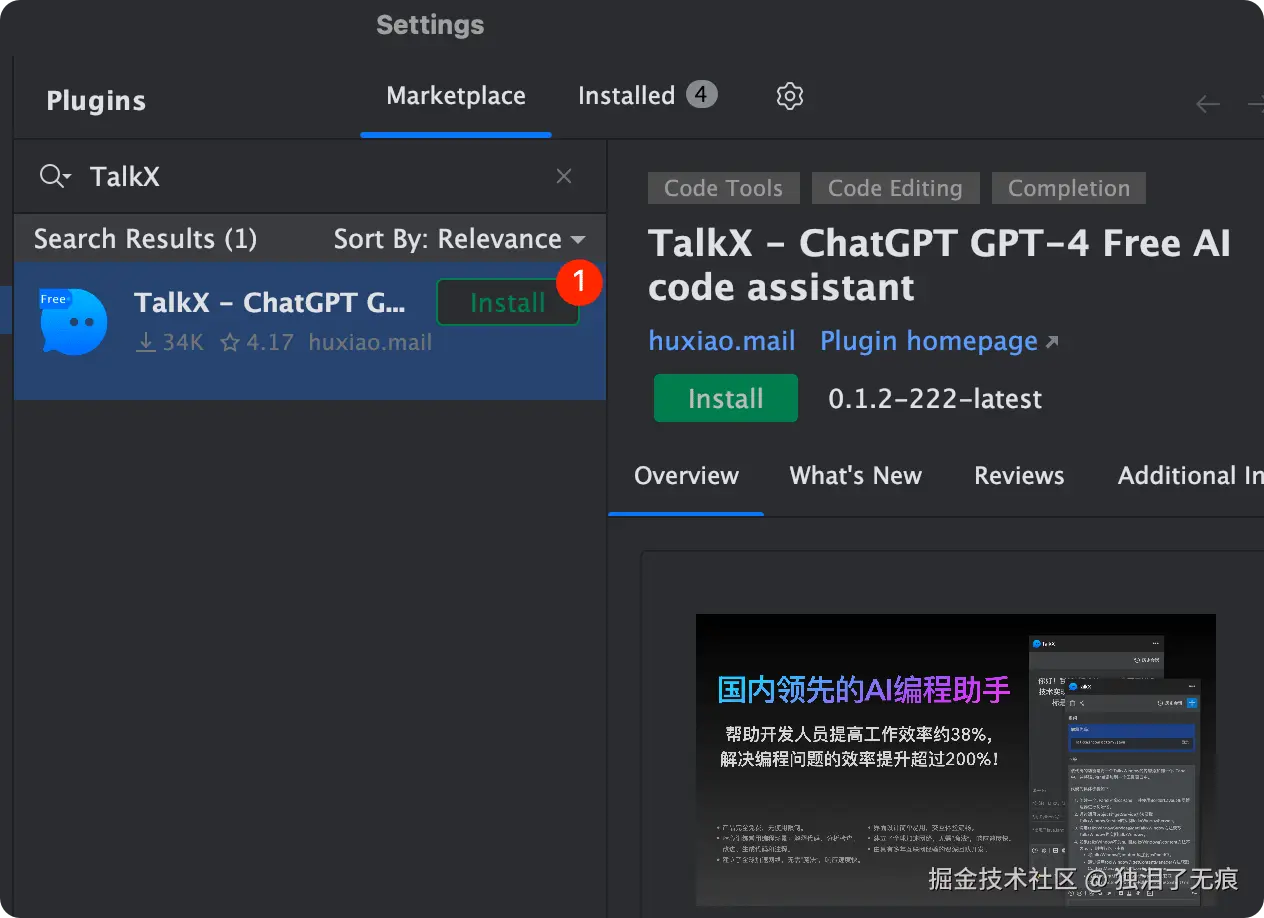Navigate back with the left arrow
Image resolution: width=1264 pixels, height=918 pixels.
[1208, 104]
